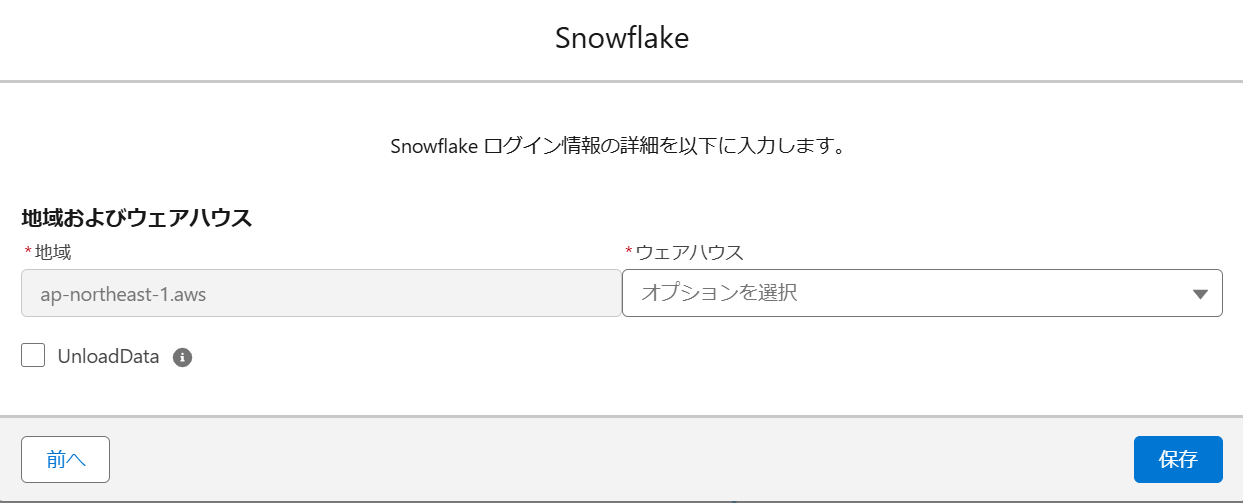This screenshot has height=503, width=1243.
Task: Click the 地域 input field
Action: point(321,293)
